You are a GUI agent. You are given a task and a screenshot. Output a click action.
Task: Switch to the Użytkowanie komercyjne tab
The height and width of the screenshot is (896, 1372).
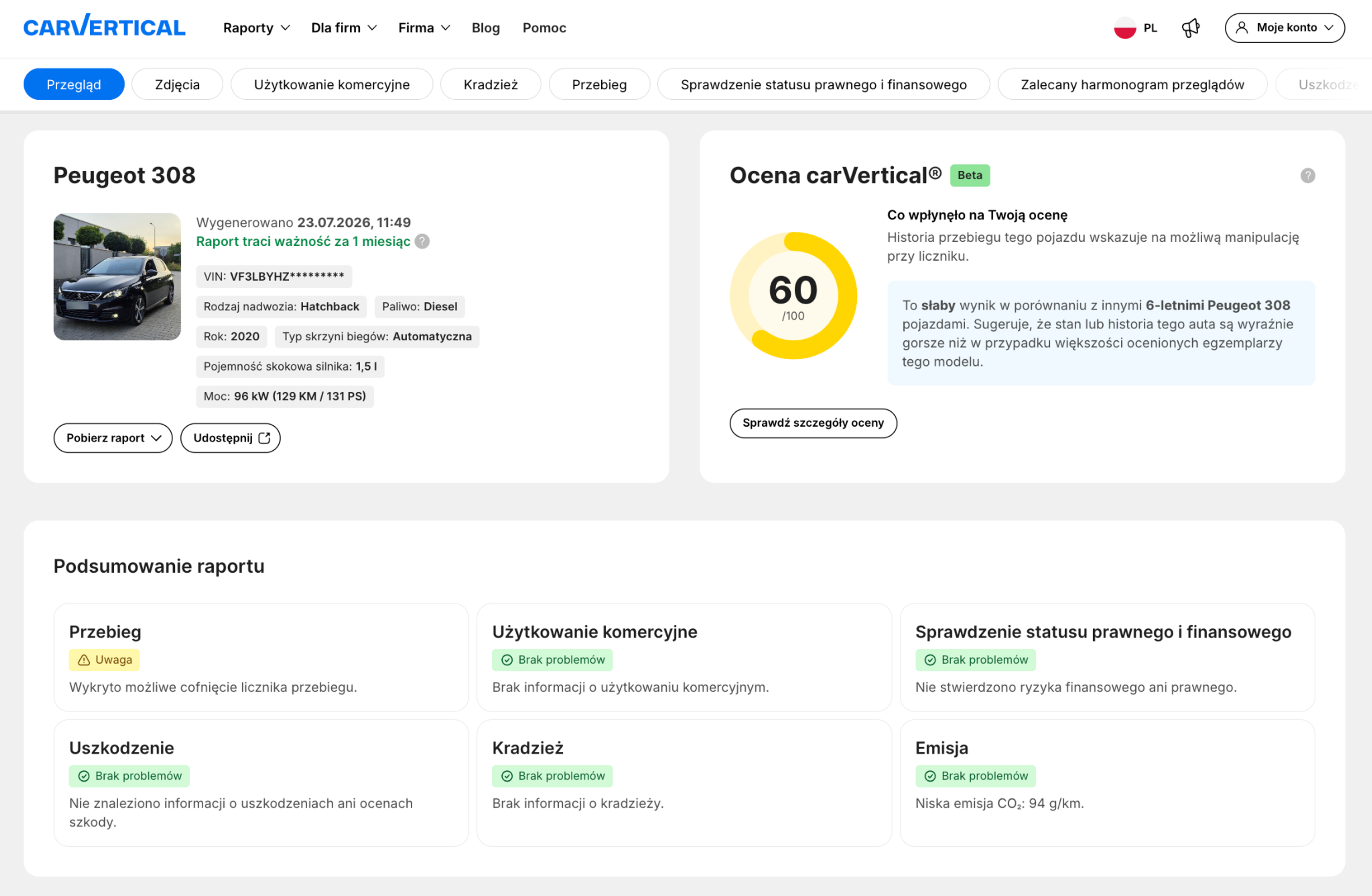click(332, 84)
